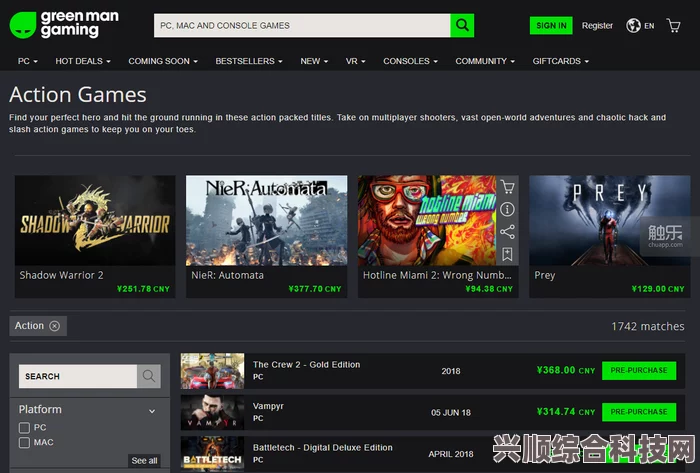Open the PC dropdown menu
The height and width of the screenshot is (473, 700).
[27, 61]
